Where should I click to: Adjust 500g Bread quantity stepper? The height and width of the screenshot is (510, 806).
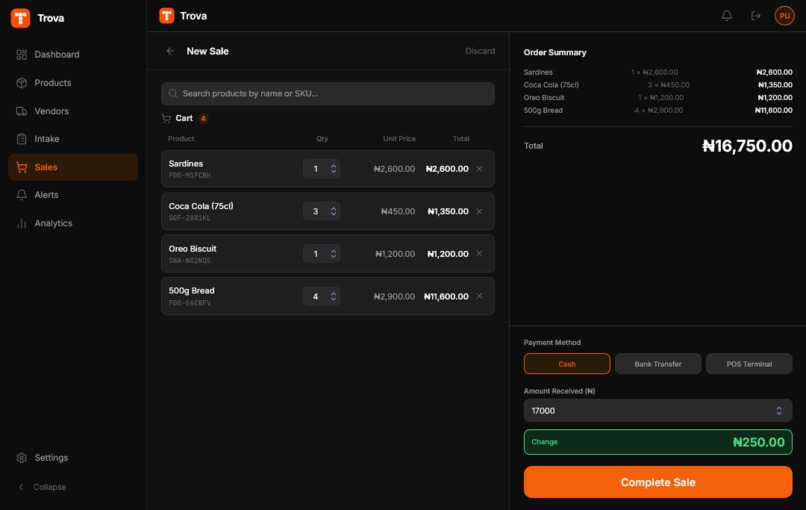tap(334, 296)
